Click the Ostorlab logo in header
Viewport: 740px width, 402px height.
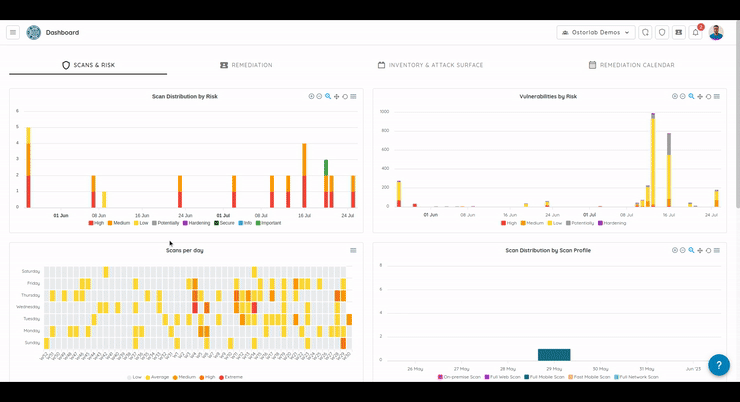(34, 32)
